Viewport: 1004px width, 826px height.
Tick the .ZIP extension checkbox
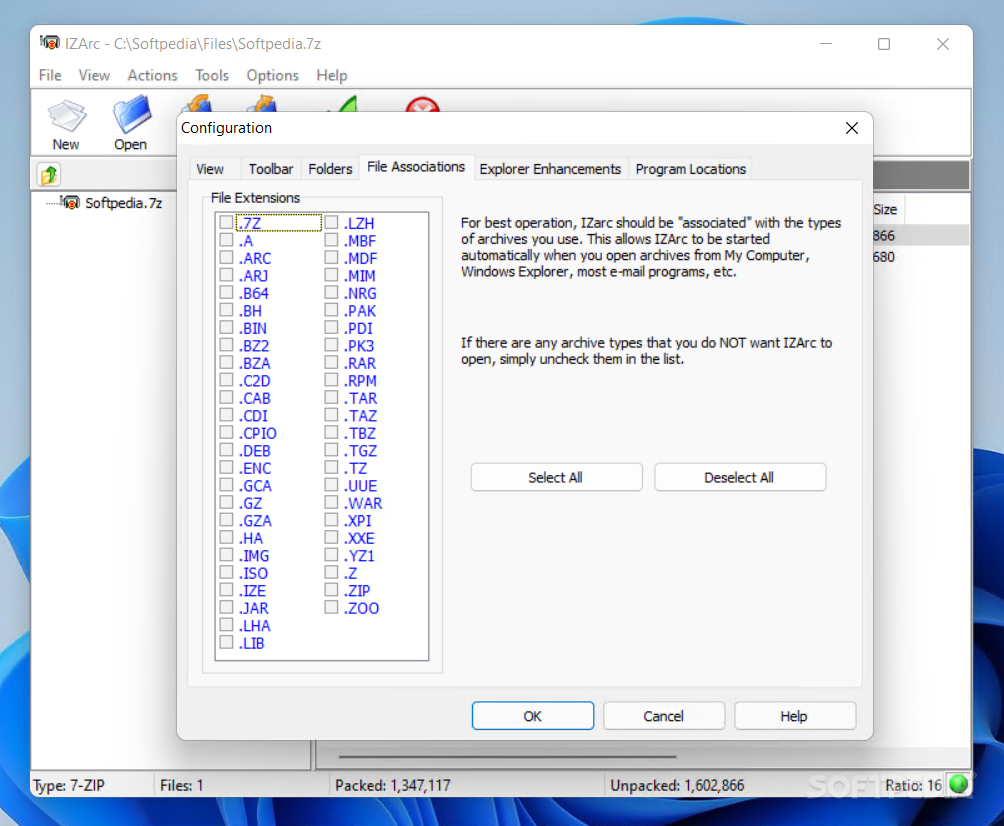pyautogui.click(x=331, y=590)
